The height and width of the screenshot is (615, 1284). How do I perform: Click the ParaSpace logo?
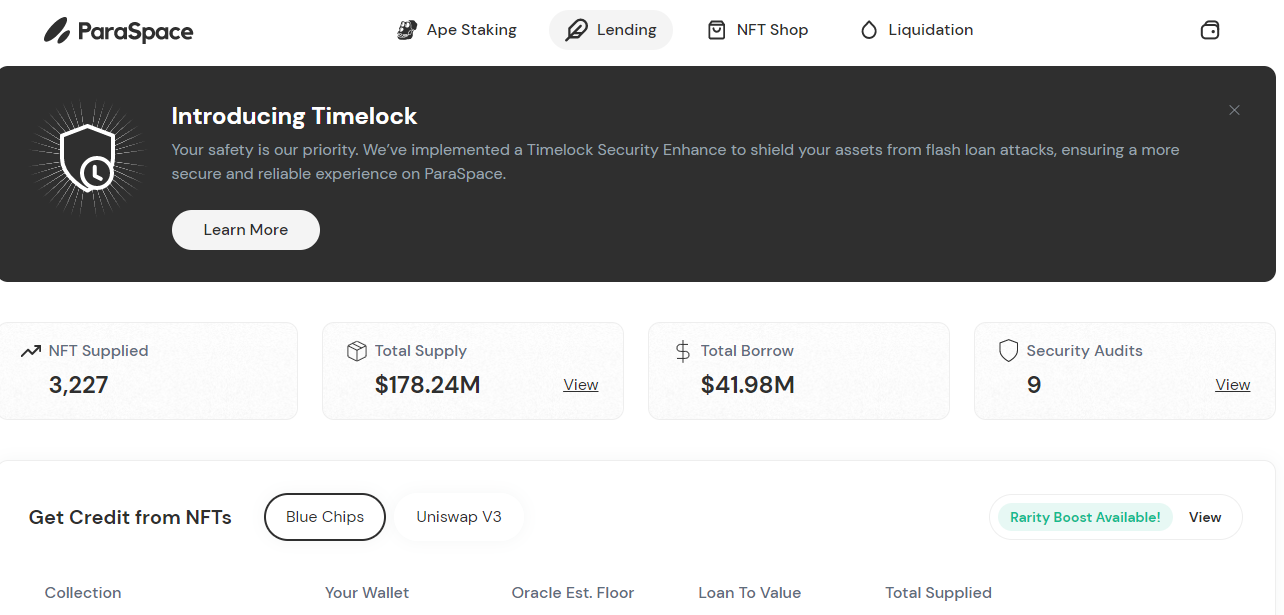pos(118,31)
